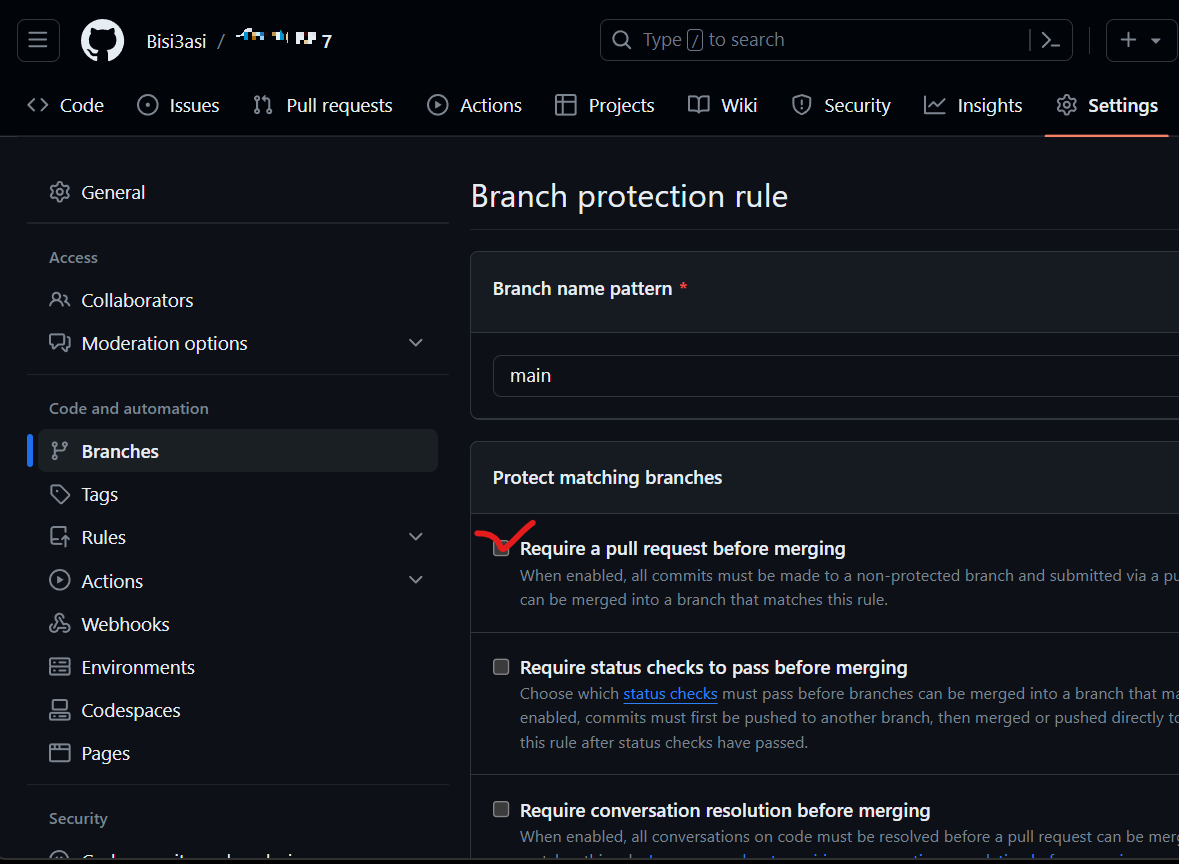1179x864 pixels.
Task: Click the codespaces icon beside Codespaces
Action: pyautogui.click(x=59, y=710)
